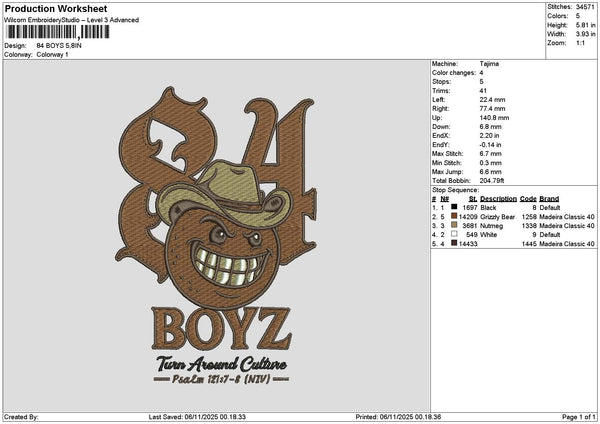Click the 'Production Worksheet' heading
600x424 pixels.
[x=56, y=8]
